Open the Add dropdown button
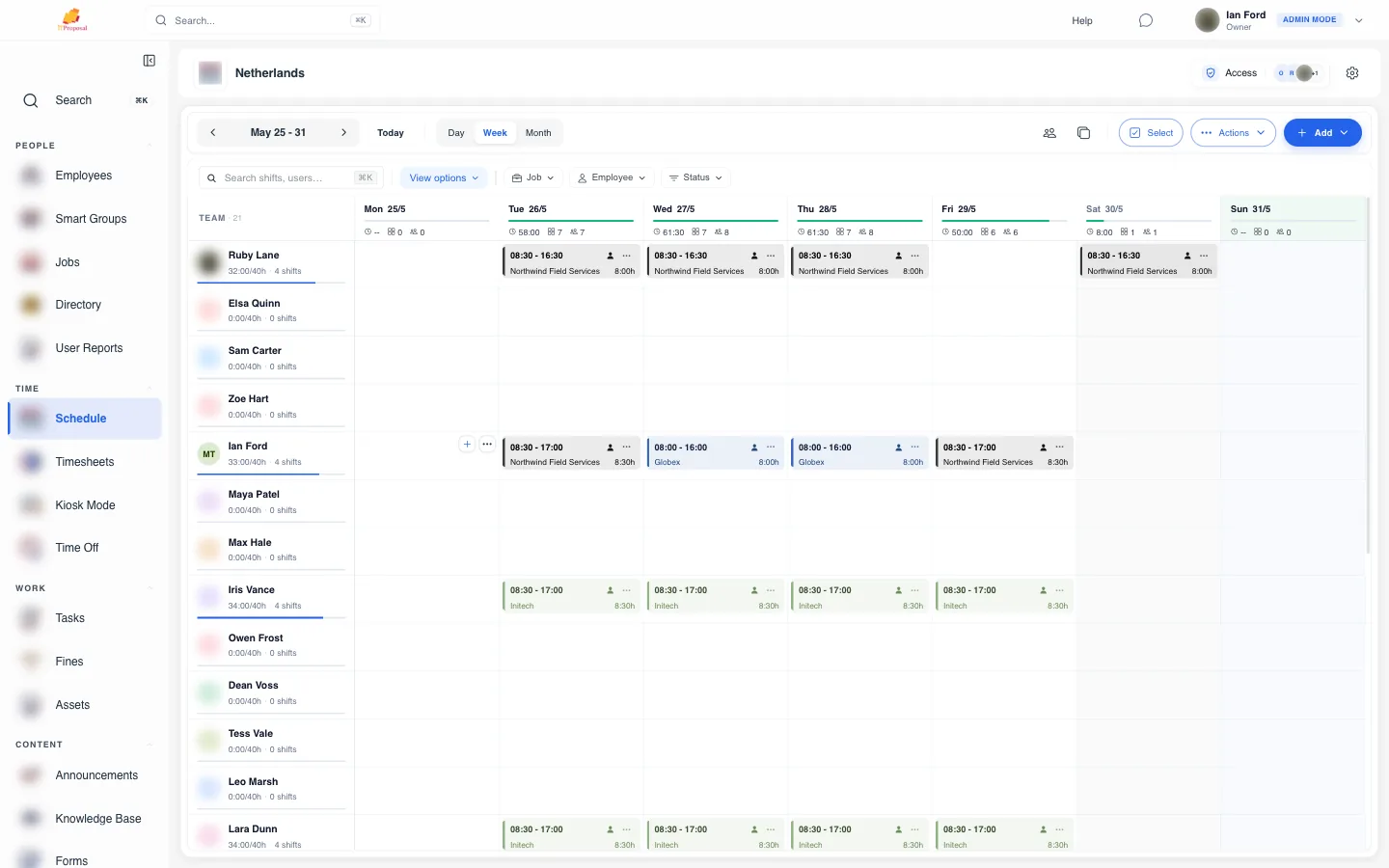1389x868 pixels. 1322,133
